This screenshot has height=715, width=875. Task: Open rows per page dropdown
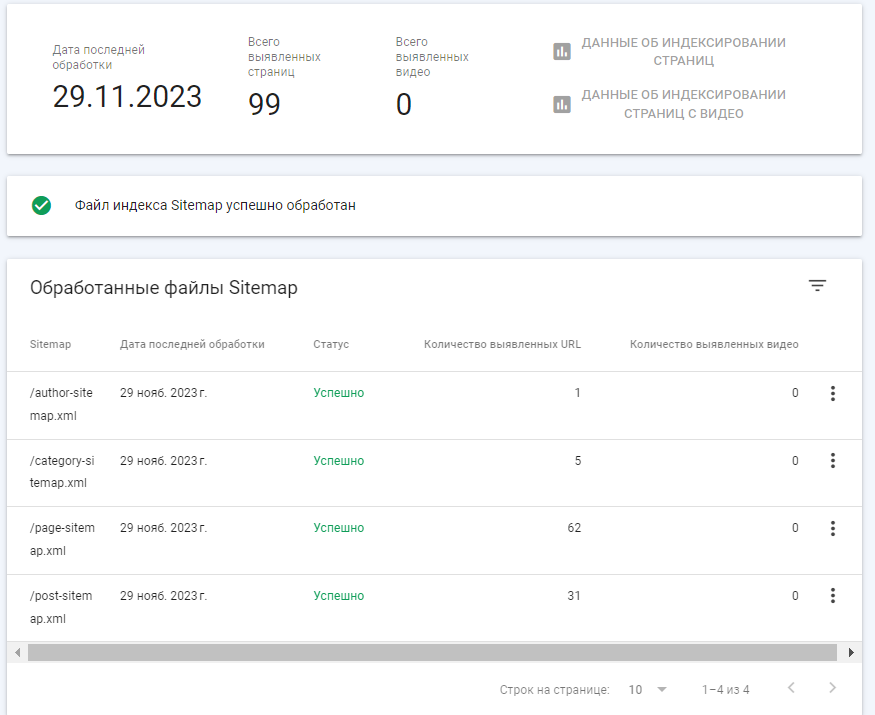pyautogui.click(x=647, y=690)
